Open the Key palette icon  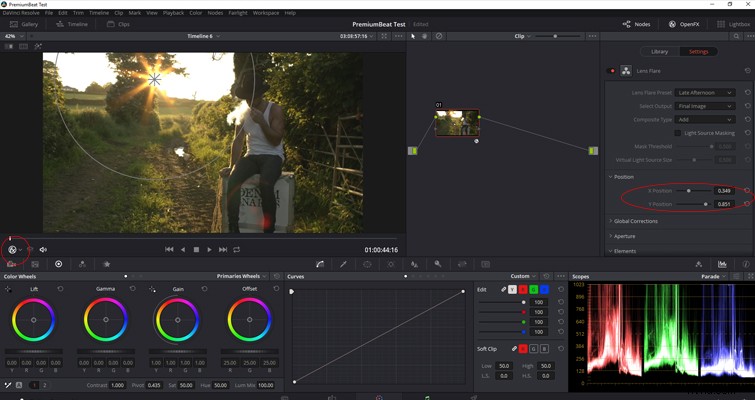click(438, 264)
